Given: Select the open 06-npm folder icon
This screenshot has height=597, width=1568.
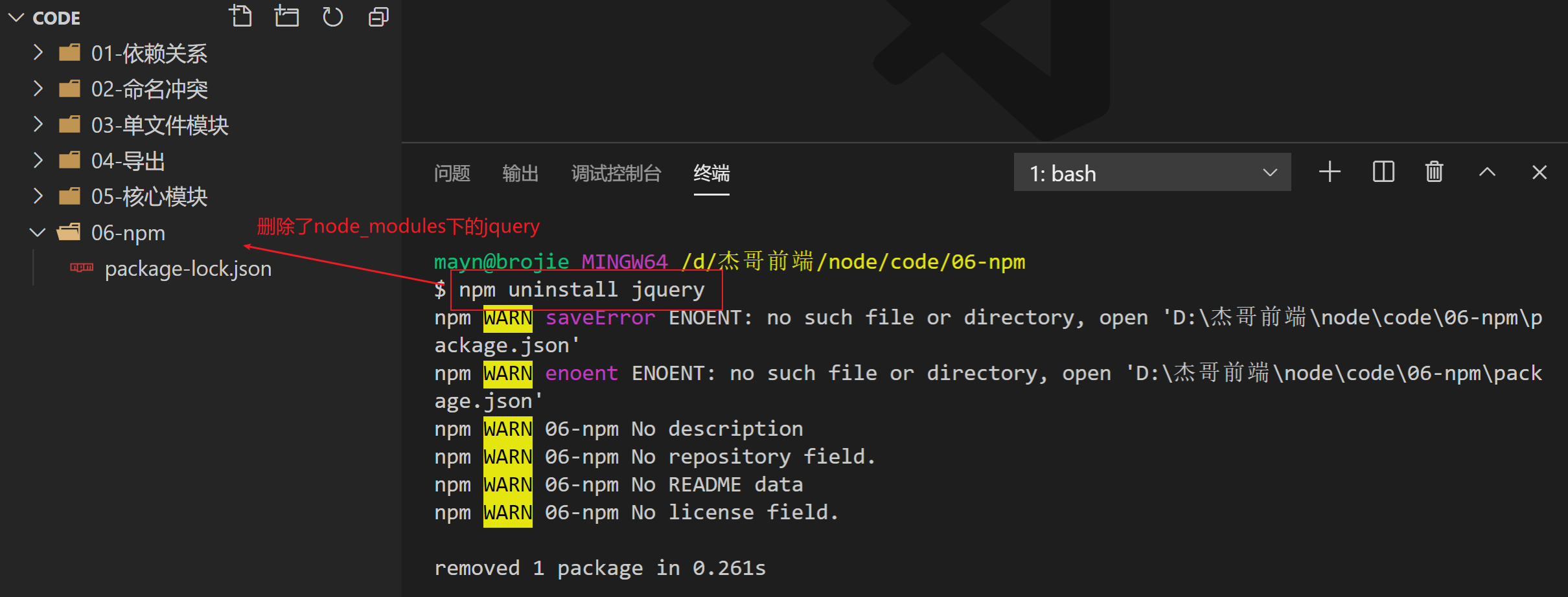Looking at the screenshot, I should point(69,232).
